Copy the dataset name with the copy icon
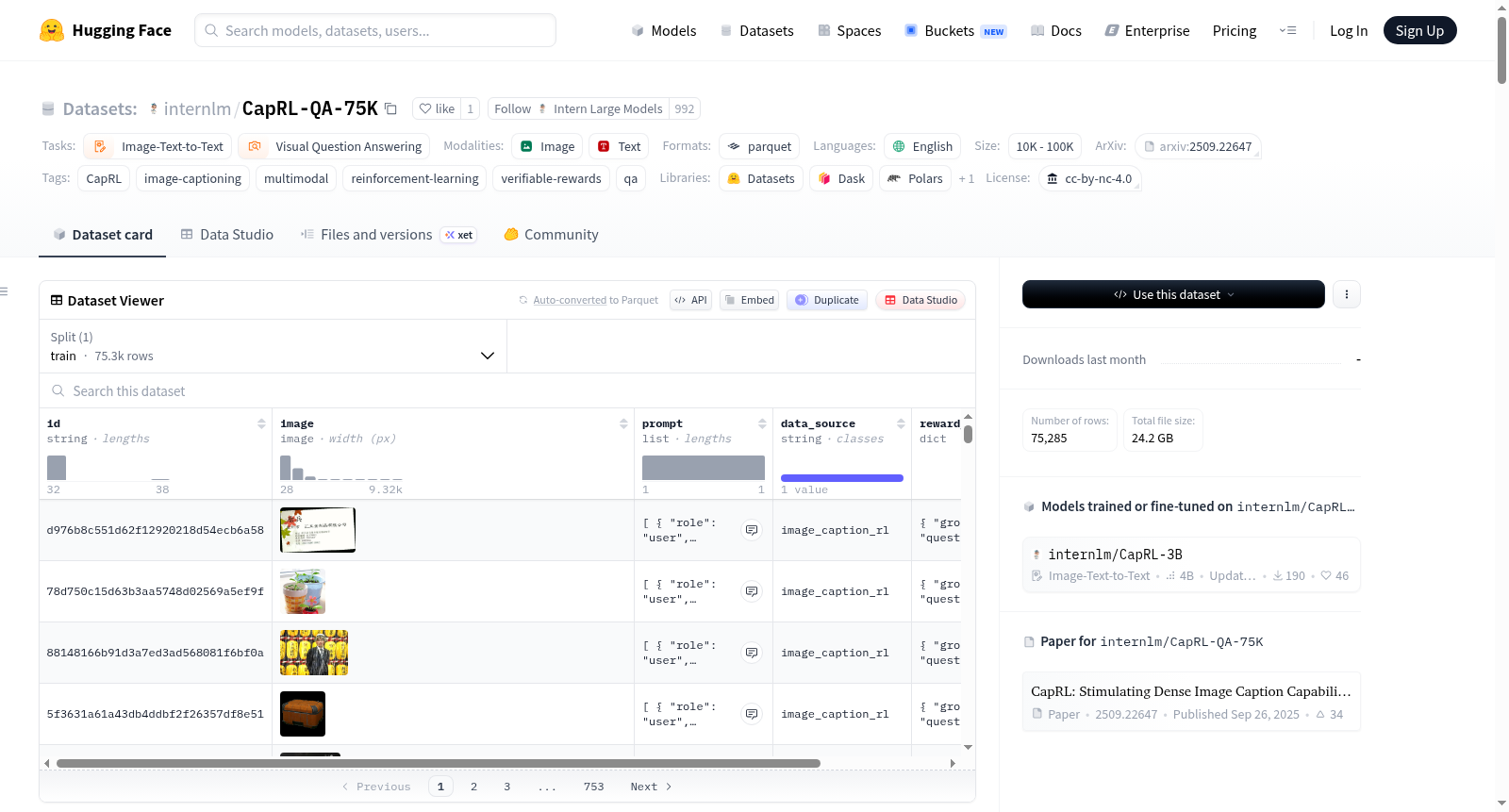The width and height of the screenshot is (1509, 812). 390,108
